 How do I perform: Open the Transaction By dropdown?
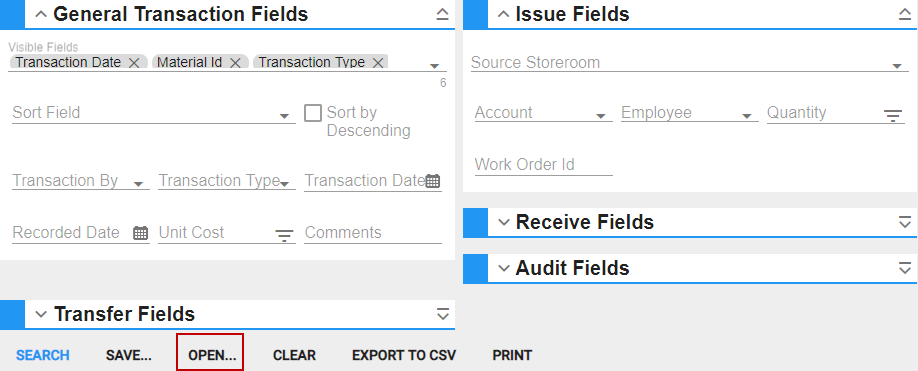tap(81, 181)
